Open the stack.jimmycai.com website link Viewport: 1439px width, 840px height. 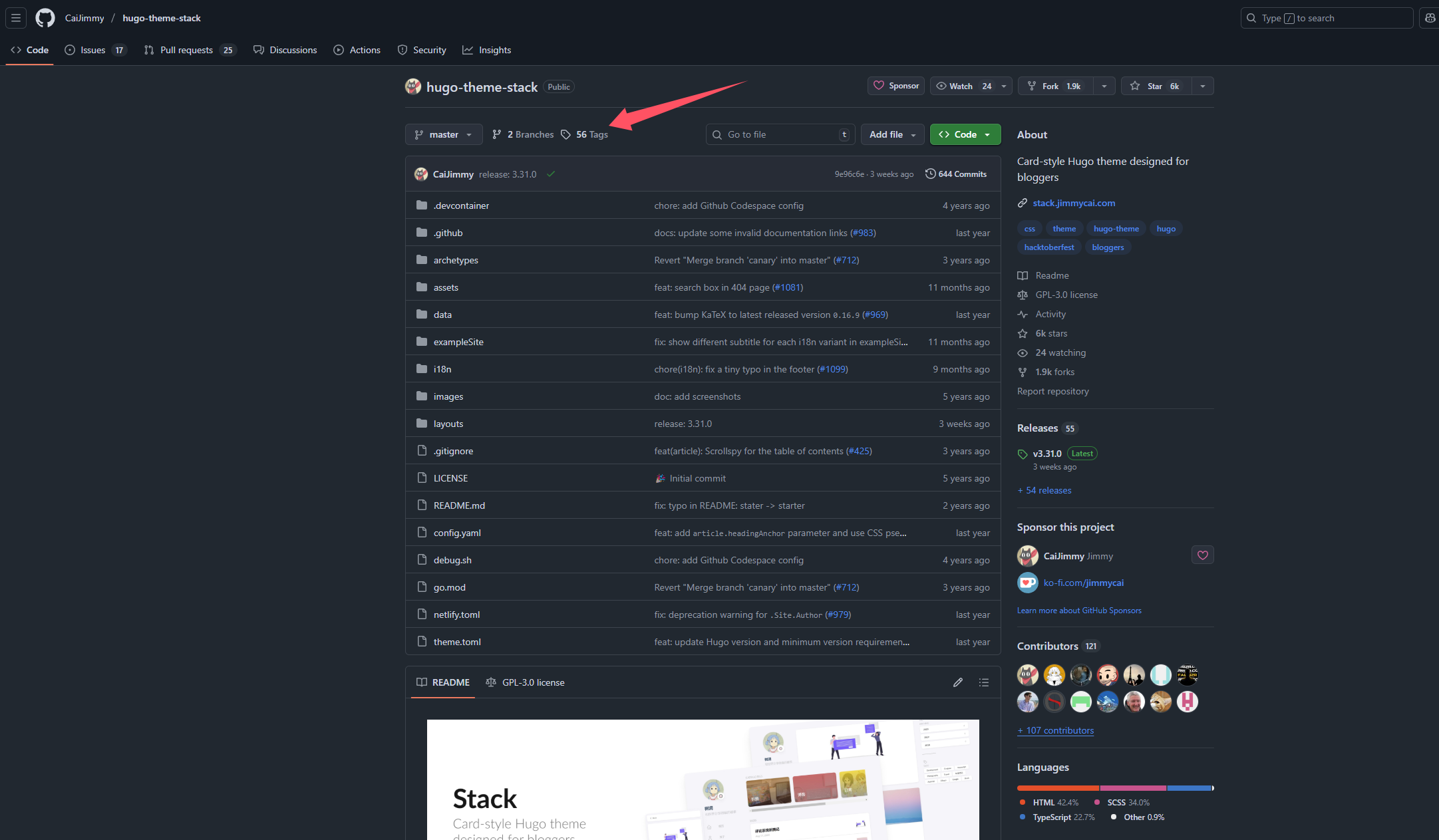pyautogui.click(x=1074, y=203)
